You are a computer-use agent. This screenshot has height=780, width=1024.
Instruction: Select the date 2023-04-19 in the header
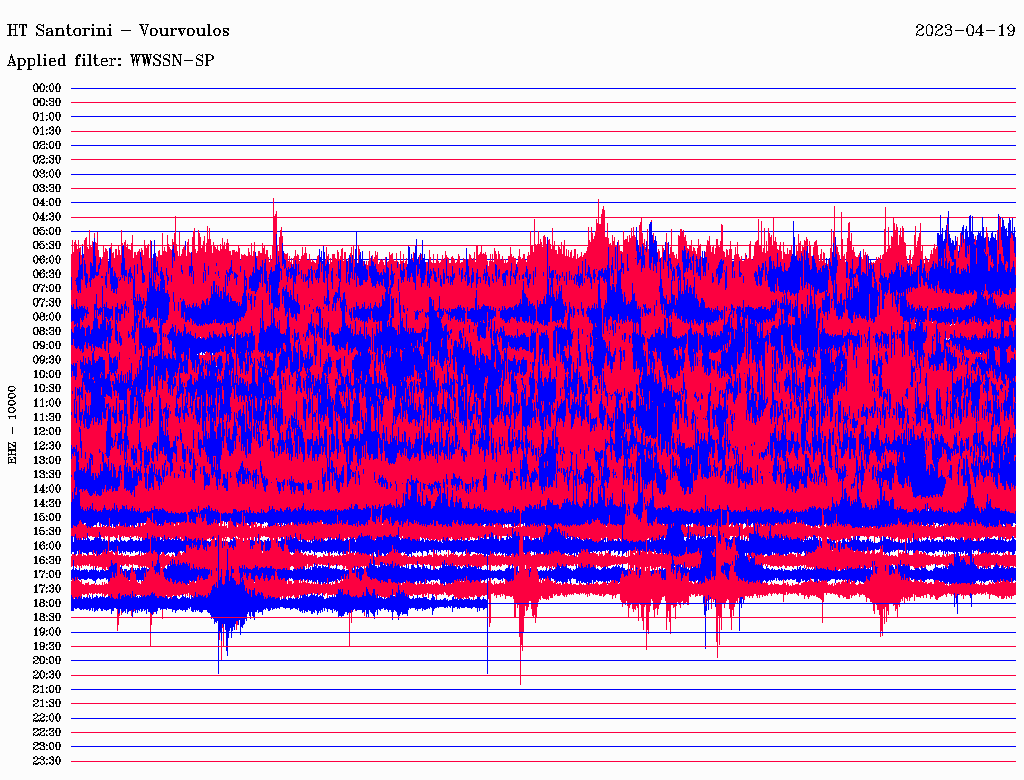965,30
